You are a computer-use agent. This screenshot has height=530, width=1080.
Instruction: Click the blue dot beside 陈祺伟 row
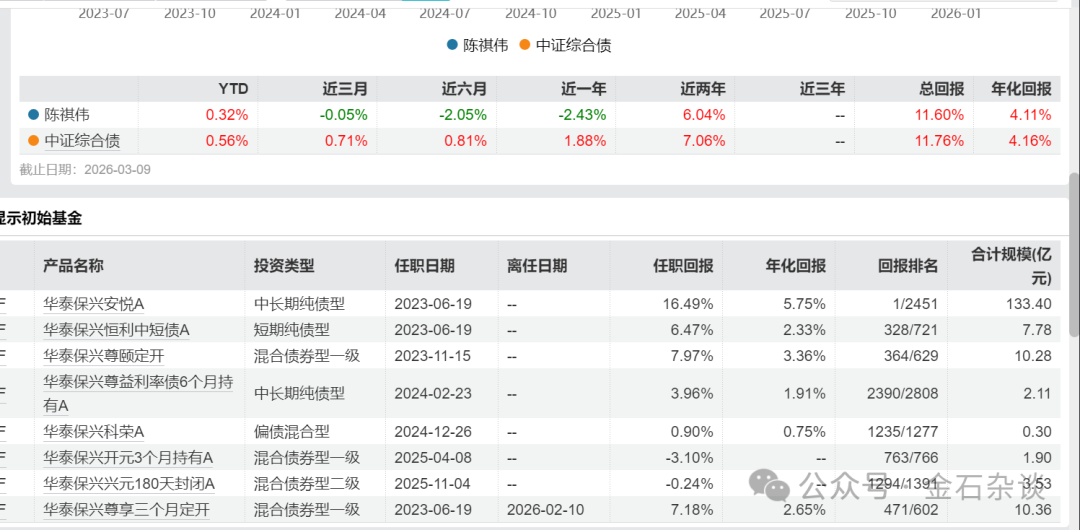[x=34, y=115]
